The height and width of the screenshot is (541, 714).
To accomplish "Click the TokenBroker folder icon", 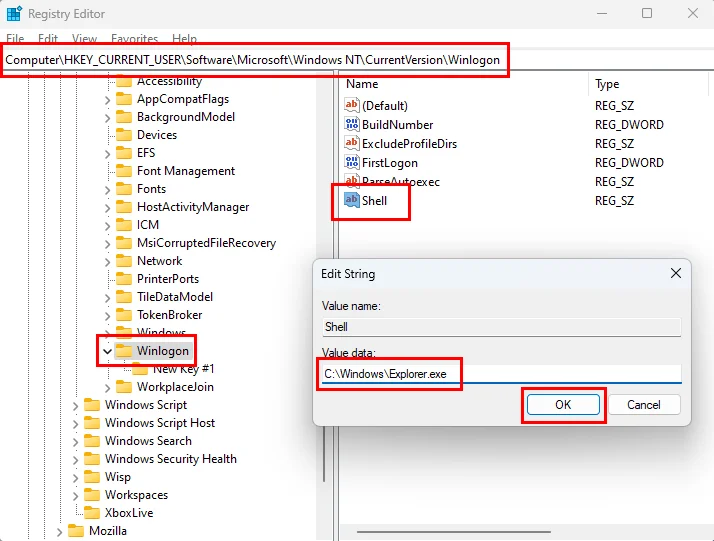I will pos(124,315).
